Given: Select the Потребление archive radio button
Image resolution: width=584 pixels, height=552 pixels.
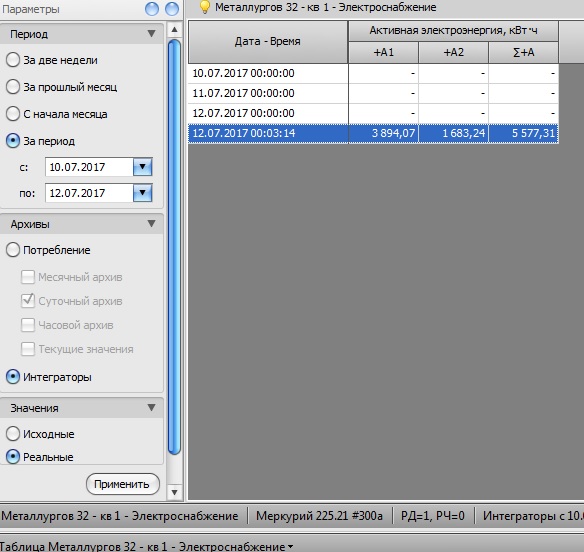Looking at the screenshot, I should [13, 250].
